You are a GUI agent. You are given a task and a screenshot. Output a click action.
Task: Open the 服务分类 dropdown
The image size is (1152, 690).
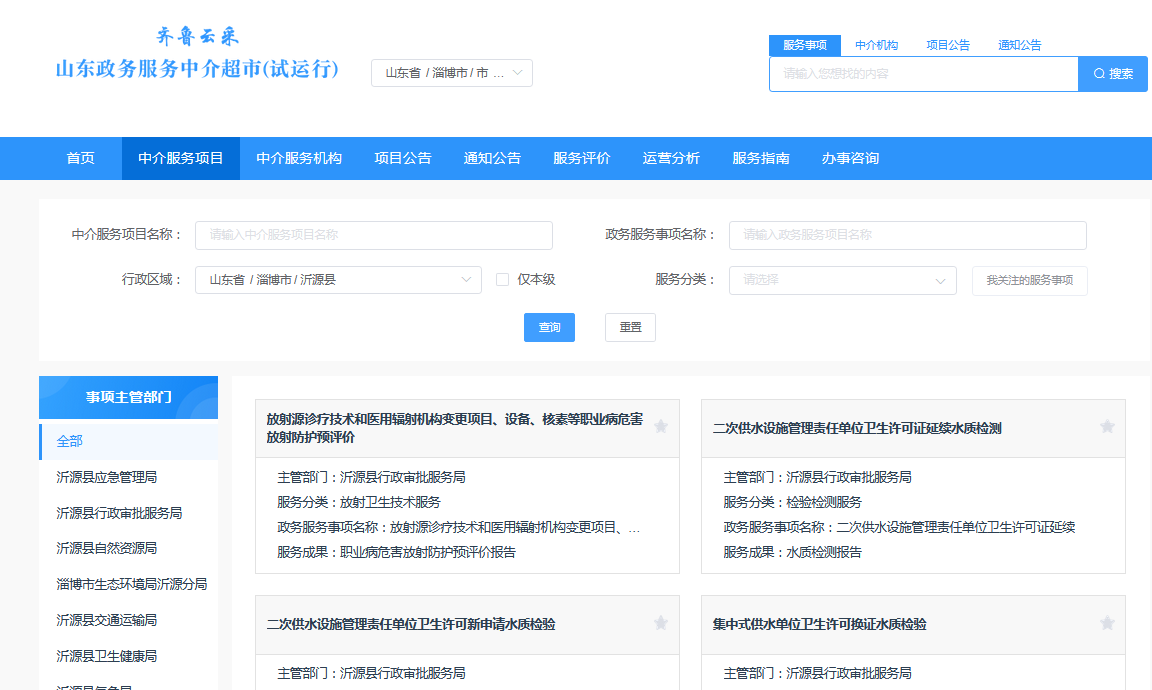point(842,281)
